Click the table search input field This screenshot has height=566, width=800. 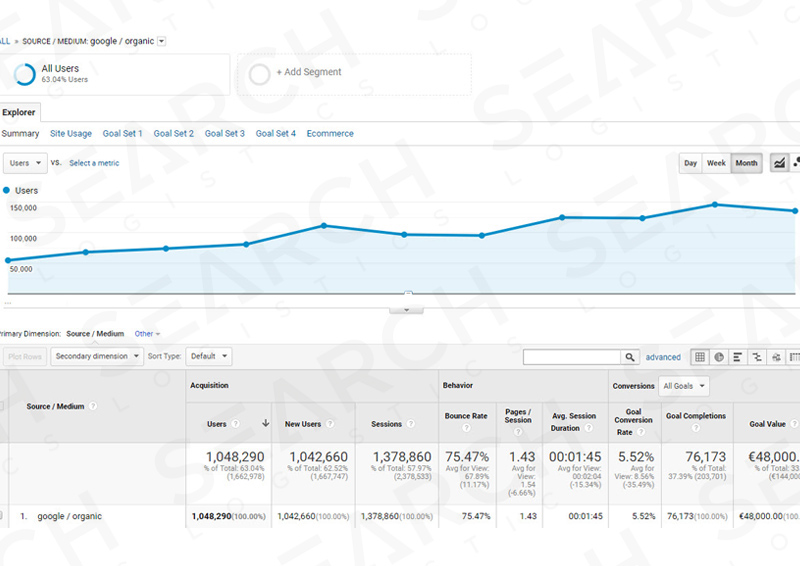[x=571, y=357]
